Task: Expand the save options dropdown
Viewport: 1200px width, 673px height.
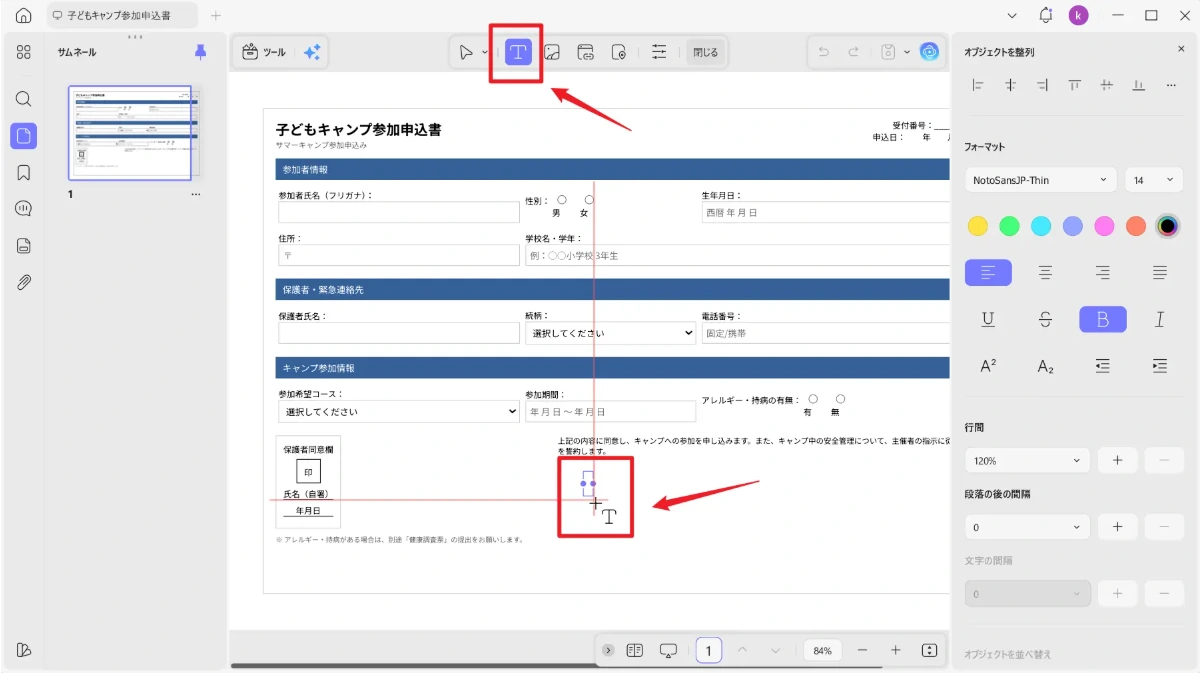Action: [907, 53]
